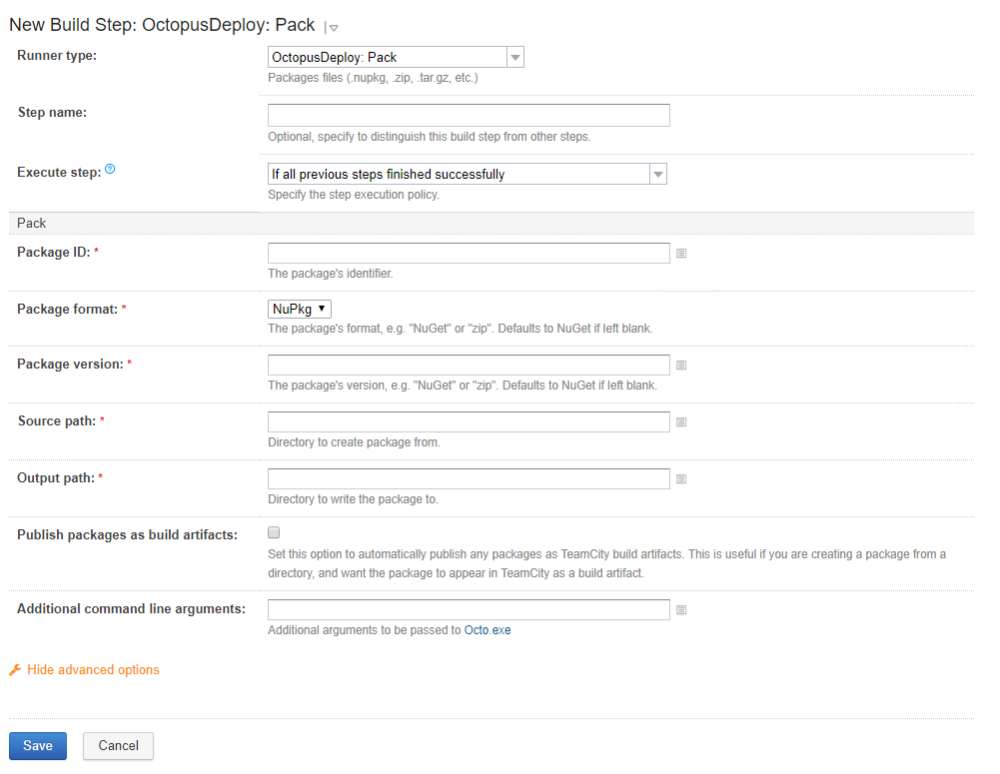Open parameter picker beside Output path field

click(681, 480)
